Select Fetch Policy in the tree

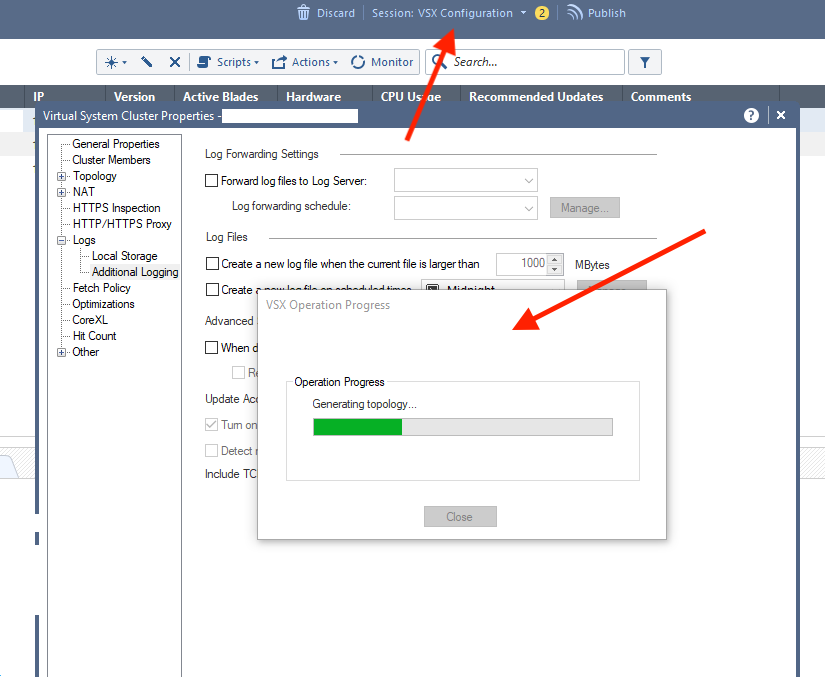pyautogui.click(x=102, y=288)
